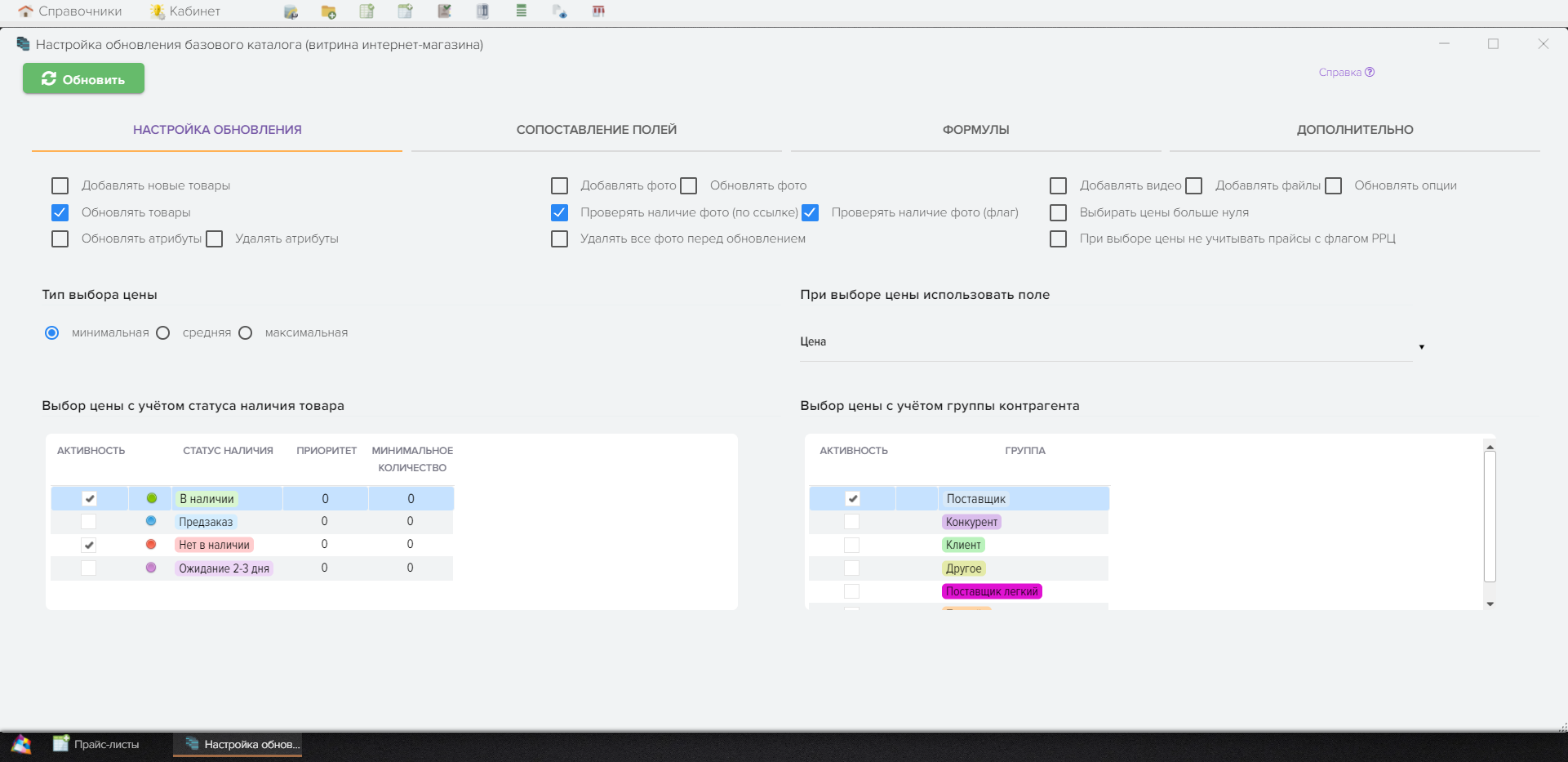Toggle activity checkbox for Нет в наличии
Screen dimensions: 1568x762
[89, 545]
